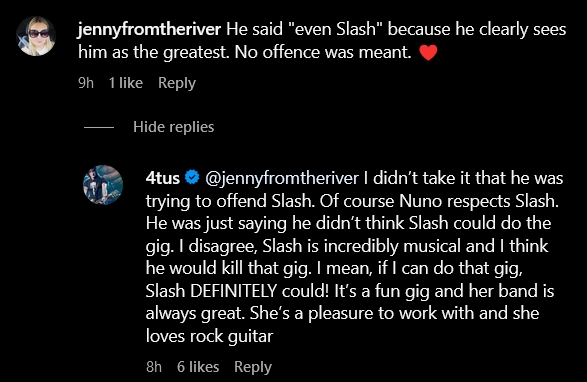This screenshot has height=382, width=587.
Task: Click the 4tus reply text about Slash
Action: pyautogui.click(x=354, y=257)
